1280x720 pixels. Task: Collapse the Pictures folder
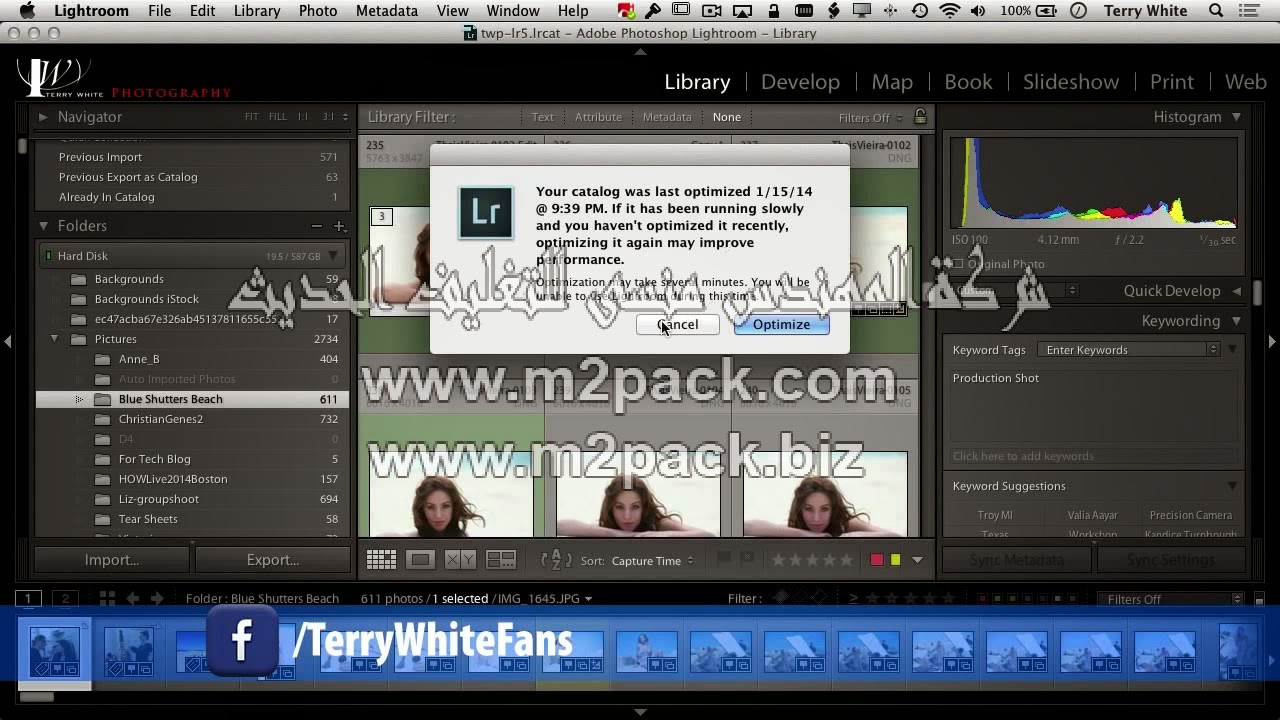coord(54,339)
